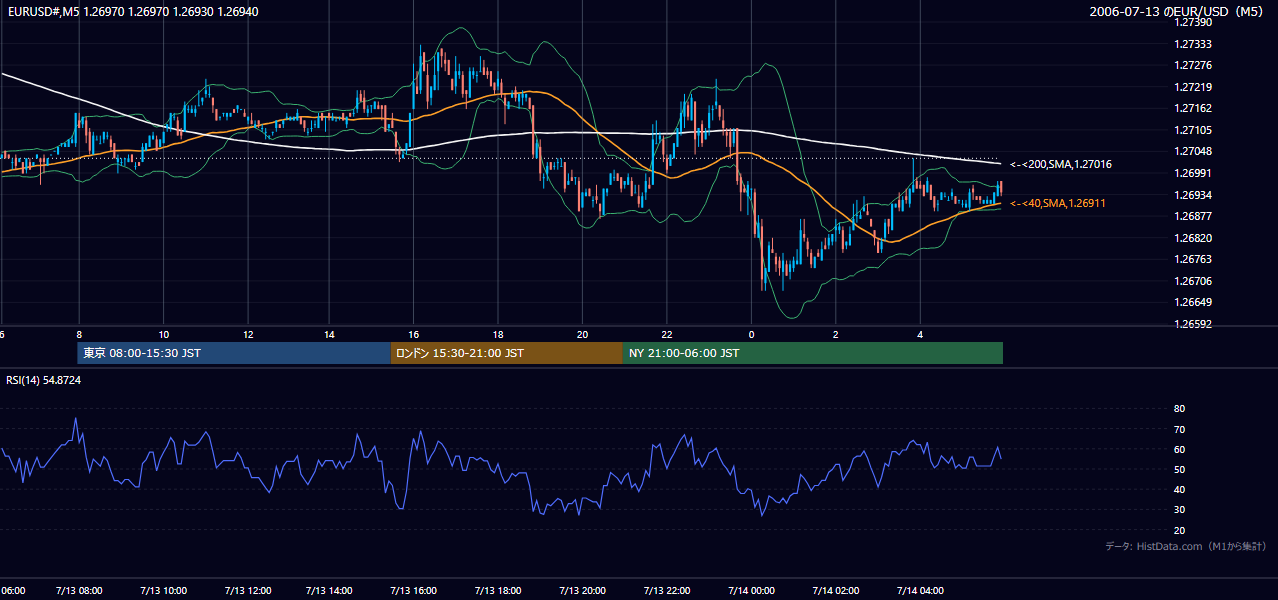This screenshot has height=600, width=1278.
Task: Click the 7/14 04:00 bottom time label
Action: point(919,591)
